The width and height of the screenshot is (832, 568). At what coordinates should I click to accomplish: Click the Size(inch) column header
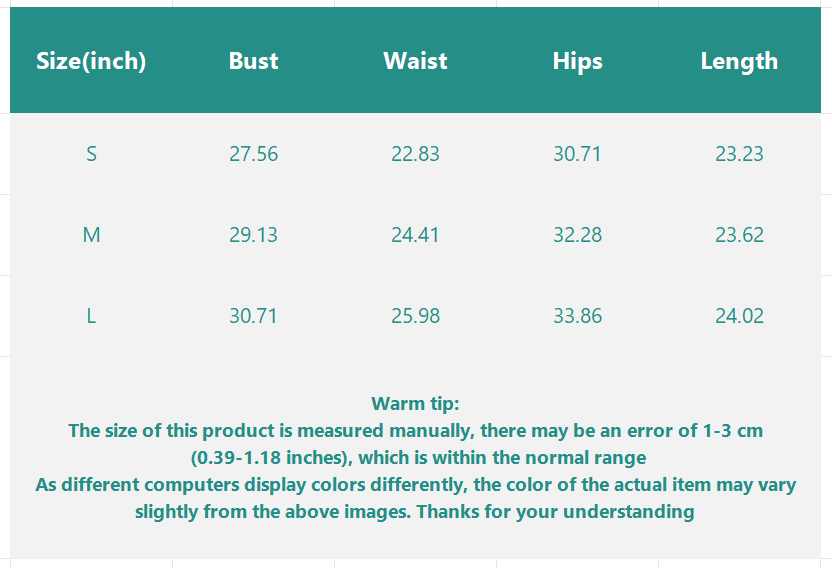click(91, 61)
